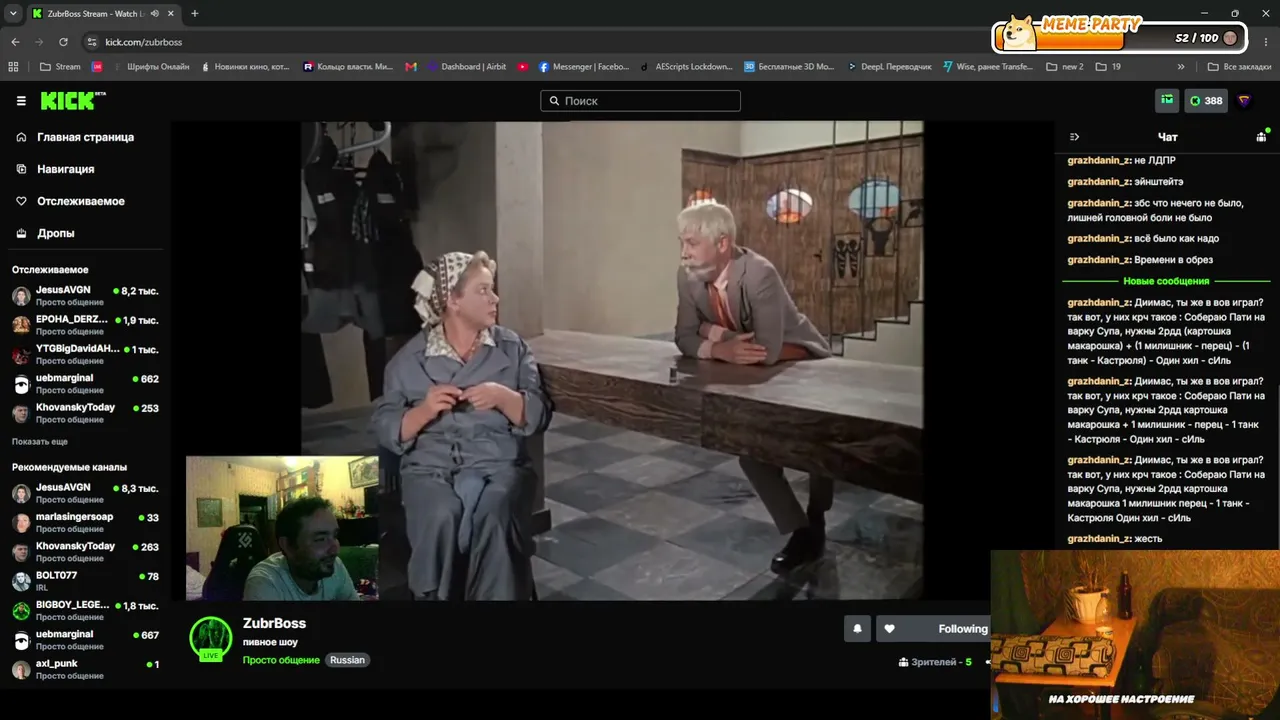Open the Dashboard | Airbit bookmark

(466, 67)
